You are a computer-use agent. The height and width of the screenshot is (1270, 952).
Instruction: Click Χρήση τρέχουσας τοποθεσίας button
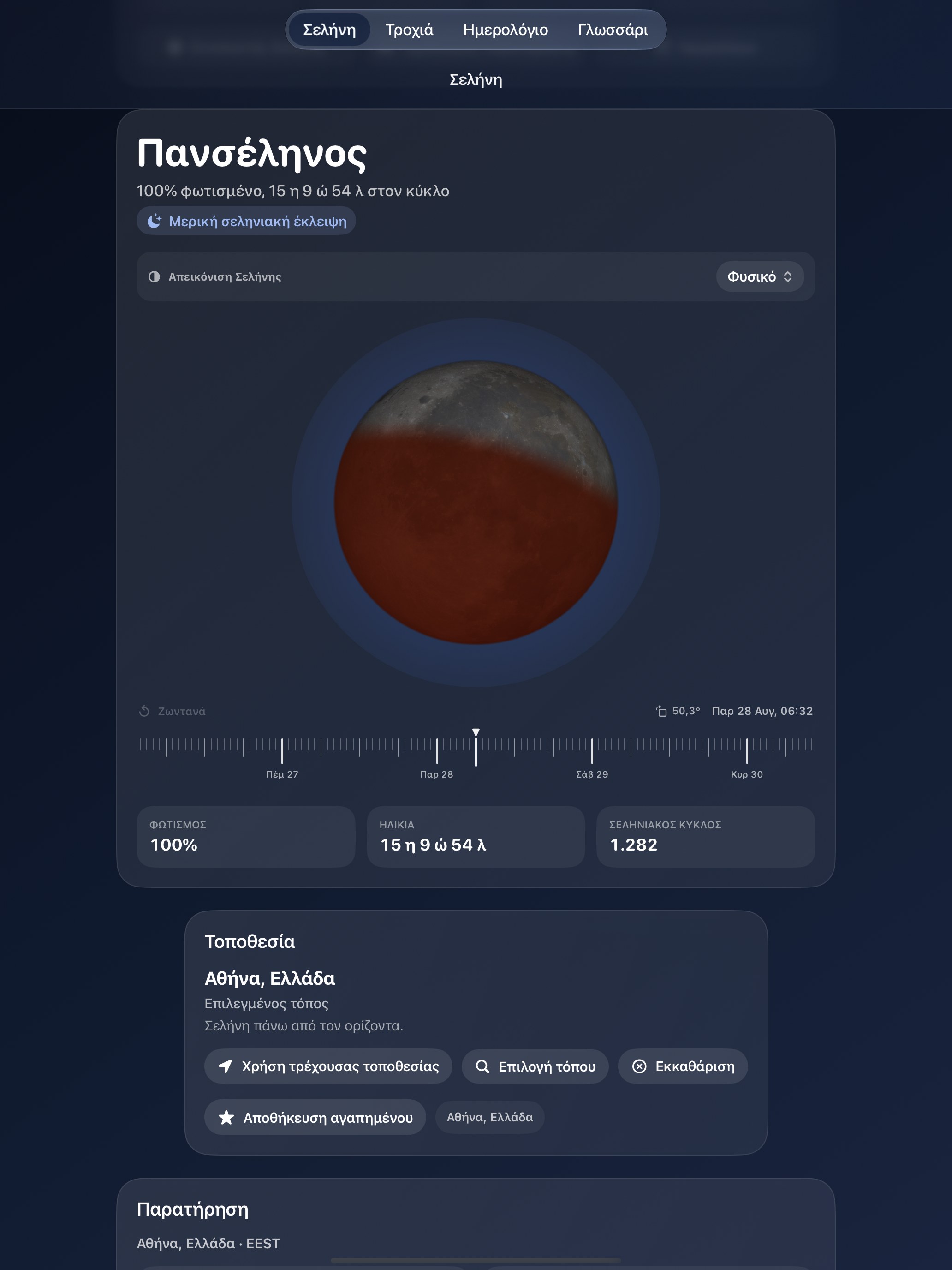[x=328, y=1067]
